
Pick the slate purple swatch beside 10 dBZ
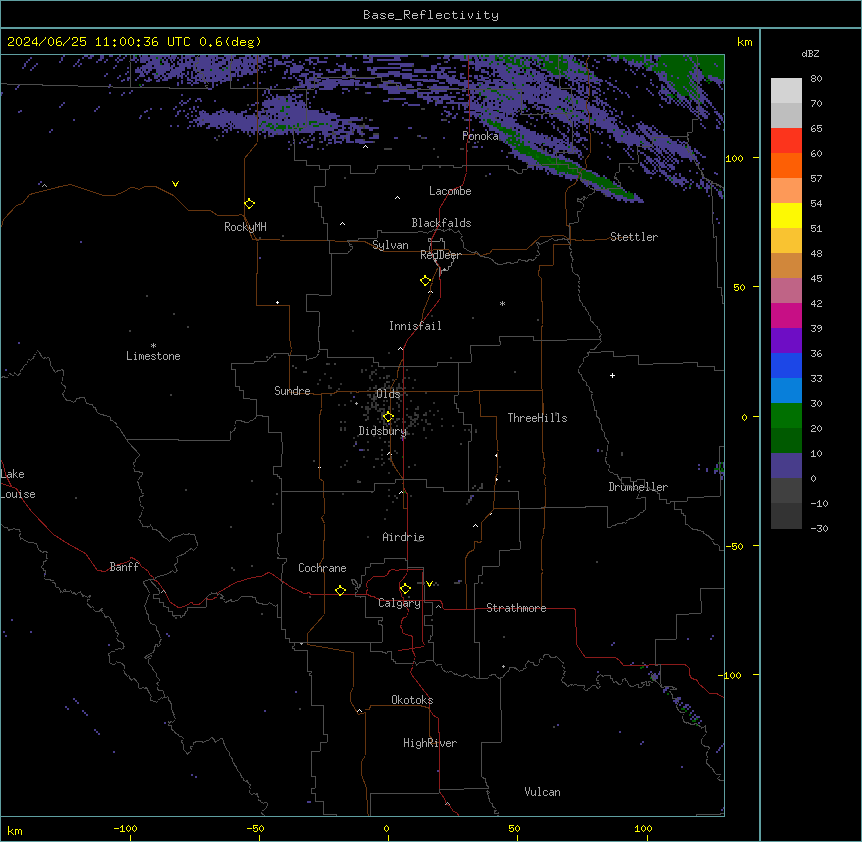pos(786,466)
